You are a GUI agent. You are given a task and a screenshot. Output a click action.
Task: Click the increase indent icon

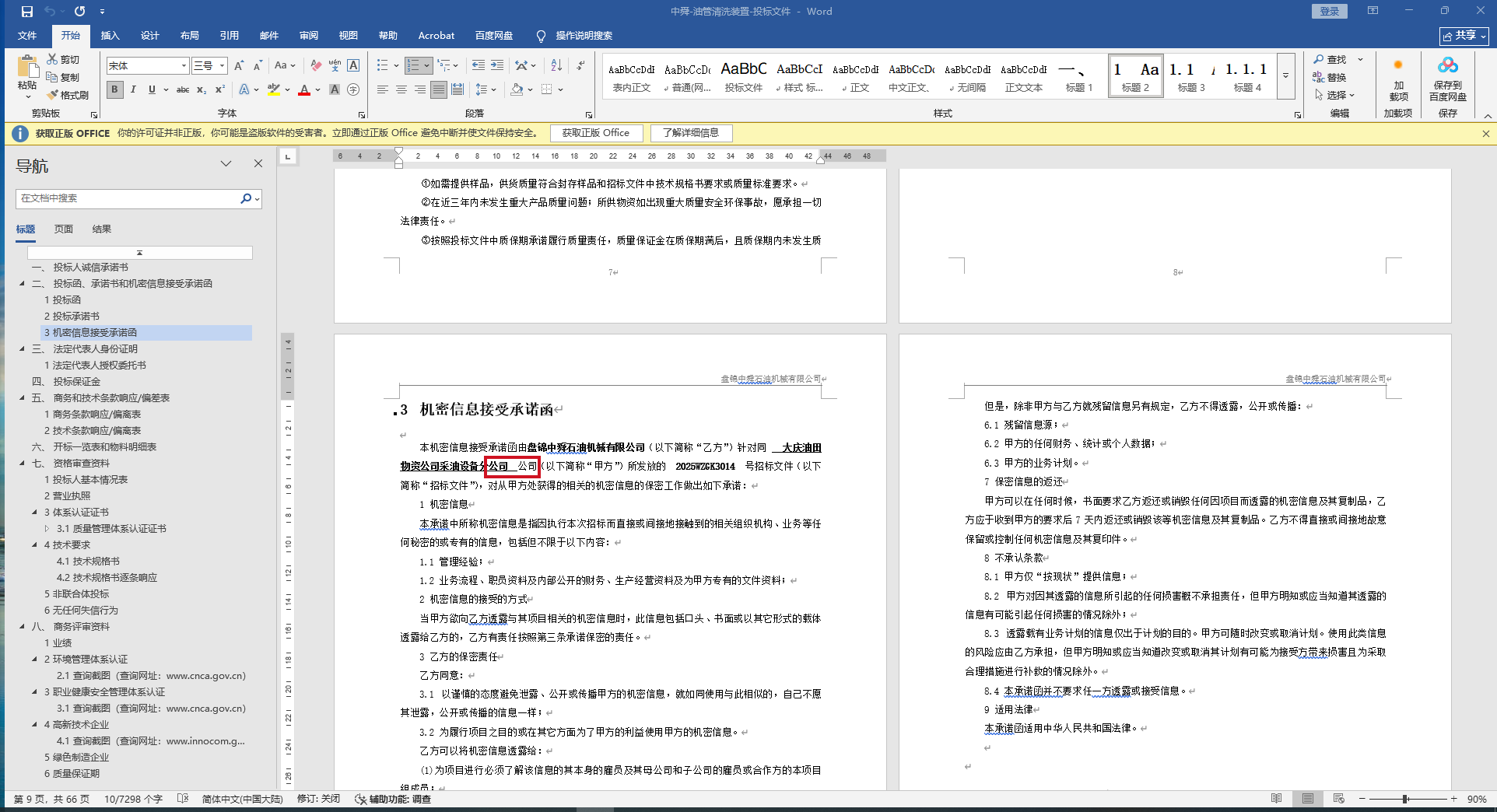click(x=497, y=66)
